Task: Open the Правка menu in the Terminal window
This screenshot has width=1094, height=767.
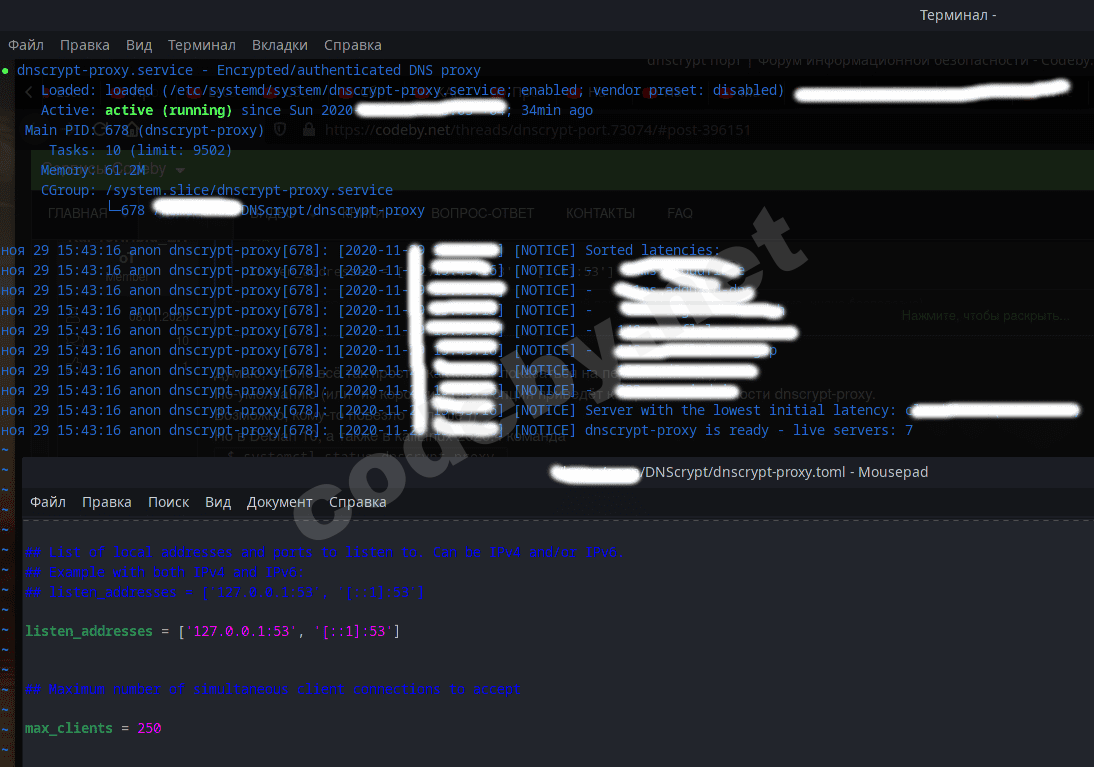Action: 84,45
